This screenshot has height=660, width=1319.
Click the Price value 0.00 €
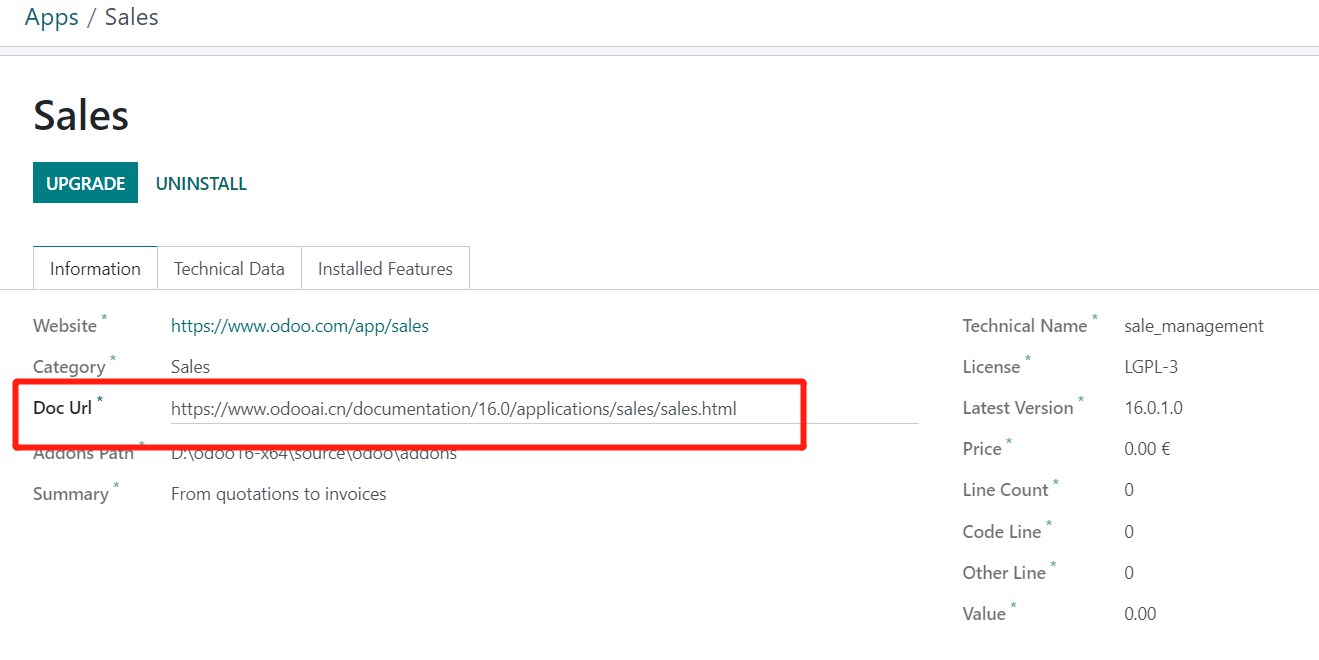click(x=1146, y=449)
